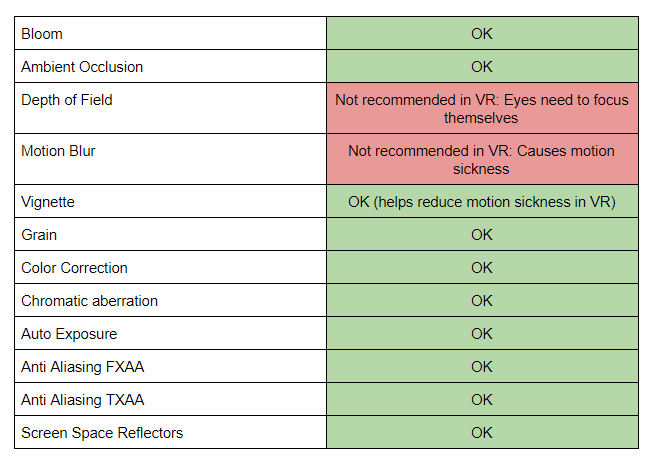
Task: Click the Auto Exposure label
Action: point(67,334)
